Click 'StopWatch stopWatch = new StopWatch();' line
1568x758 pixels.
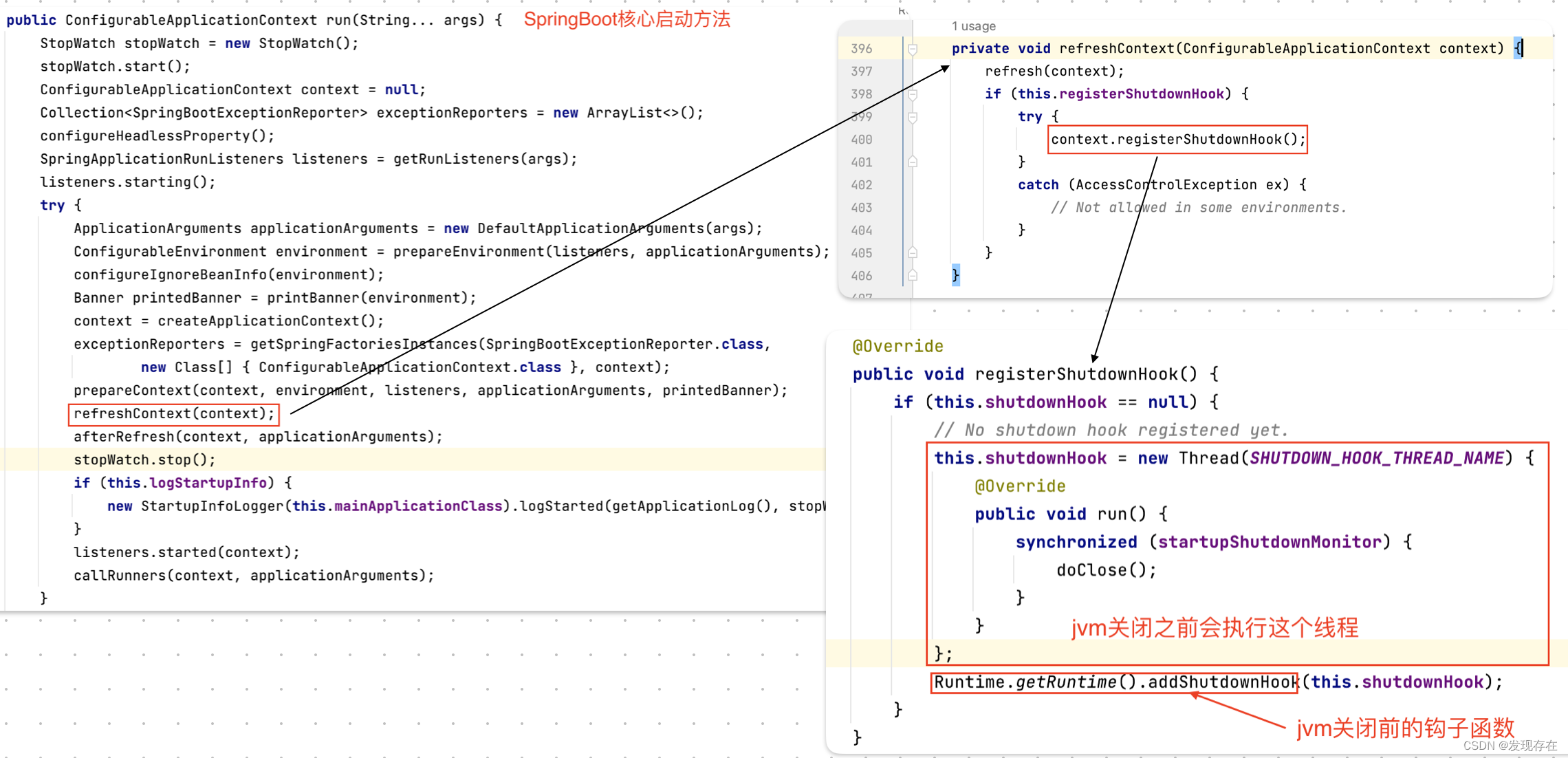pos(199,44)
